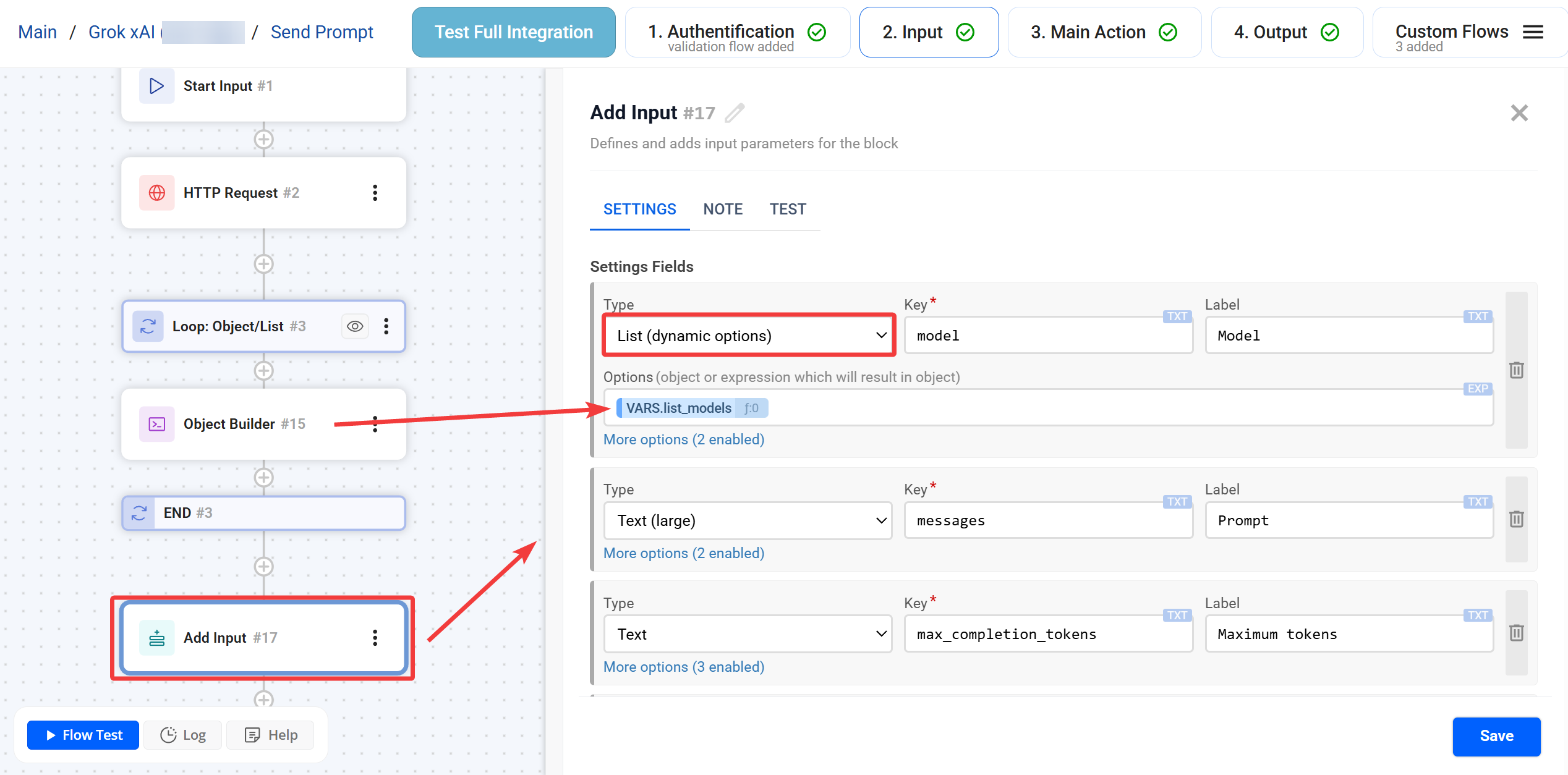Expand More options under messages field
The image size is (1568, 775).
[x=684, y=553]
